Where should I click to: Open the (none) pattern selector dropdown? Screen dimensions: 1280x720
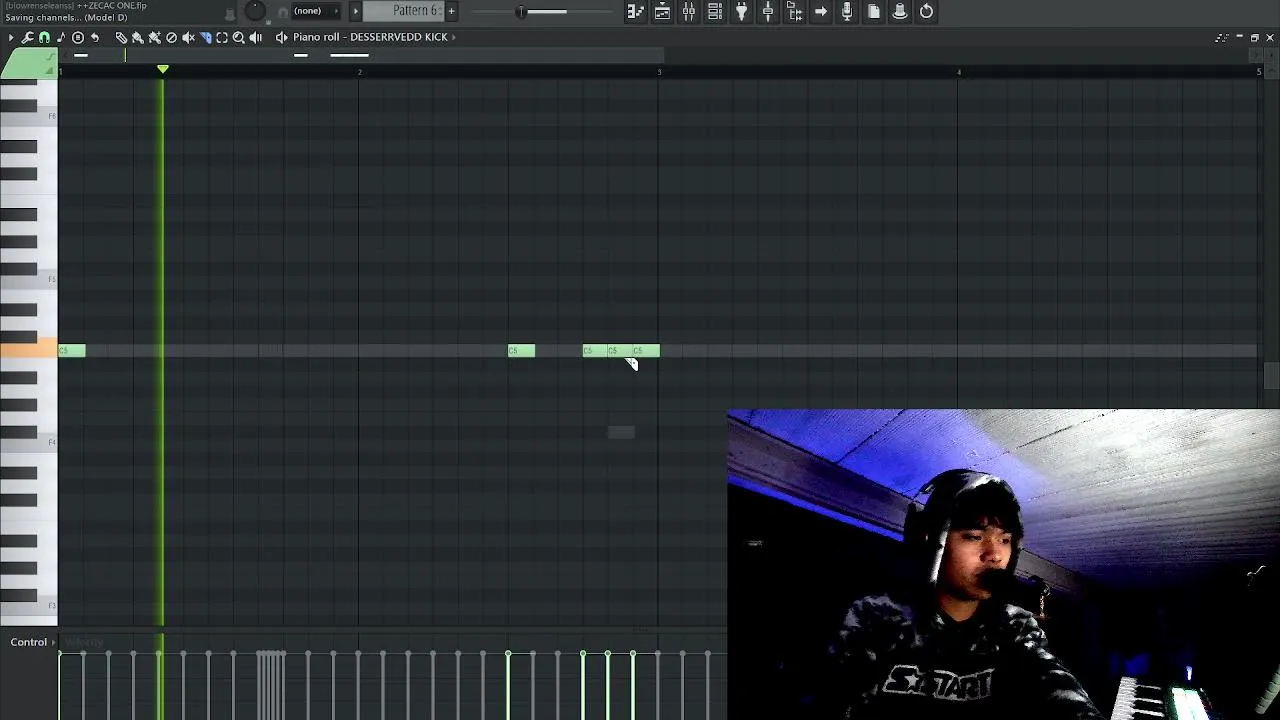coord(315,11)
